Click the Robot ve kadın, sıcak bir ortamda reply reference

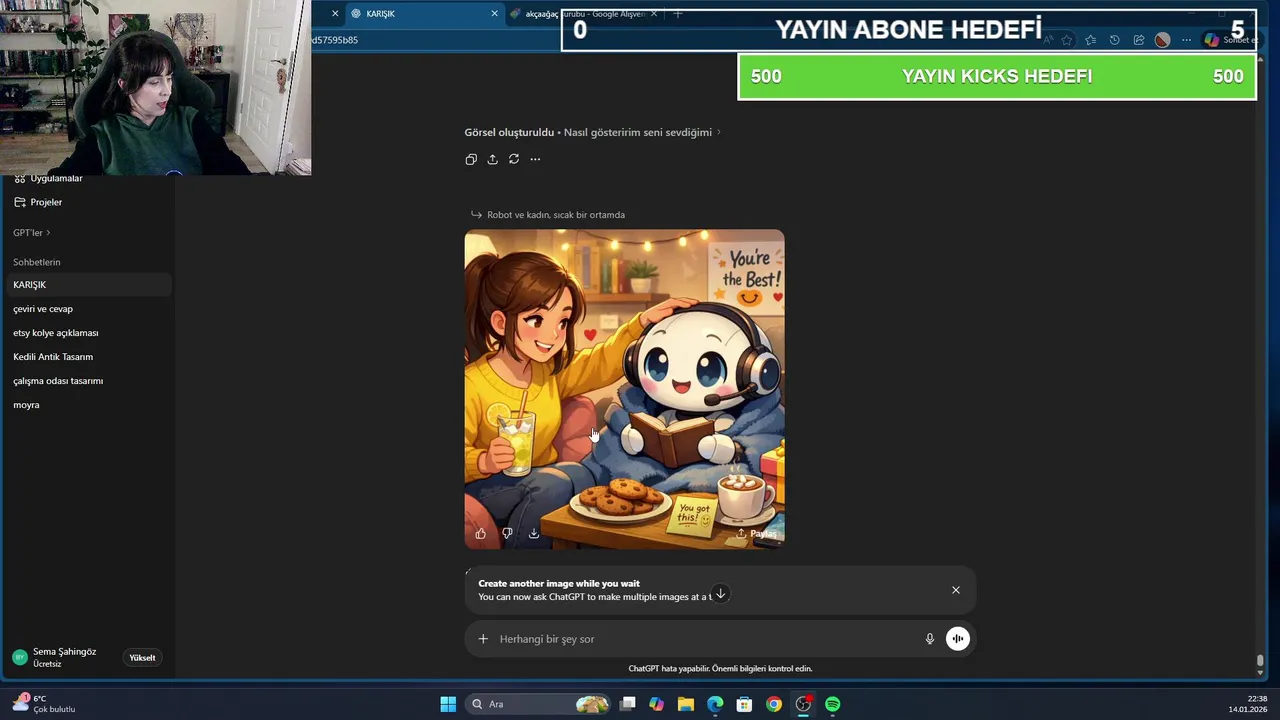[548, 215]
